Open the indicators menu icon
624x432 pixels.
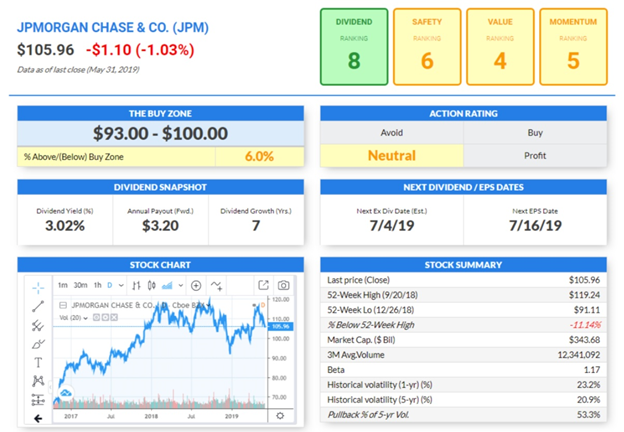pos(216,285)
